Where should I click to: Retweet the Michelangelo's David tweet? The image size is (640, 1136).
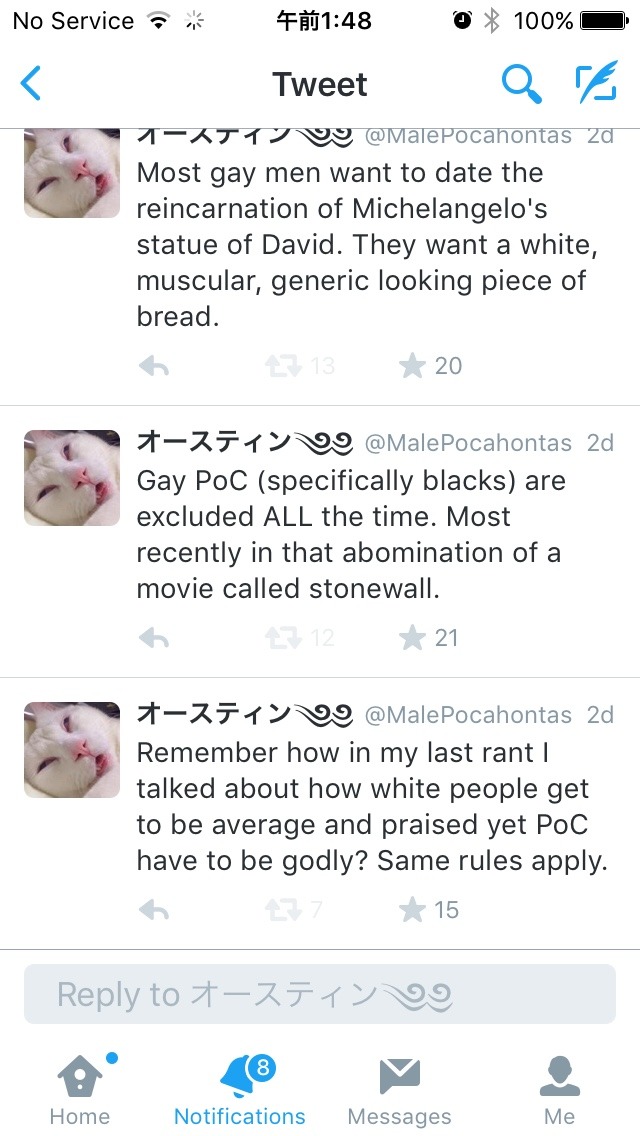click(x=283, y=366)
